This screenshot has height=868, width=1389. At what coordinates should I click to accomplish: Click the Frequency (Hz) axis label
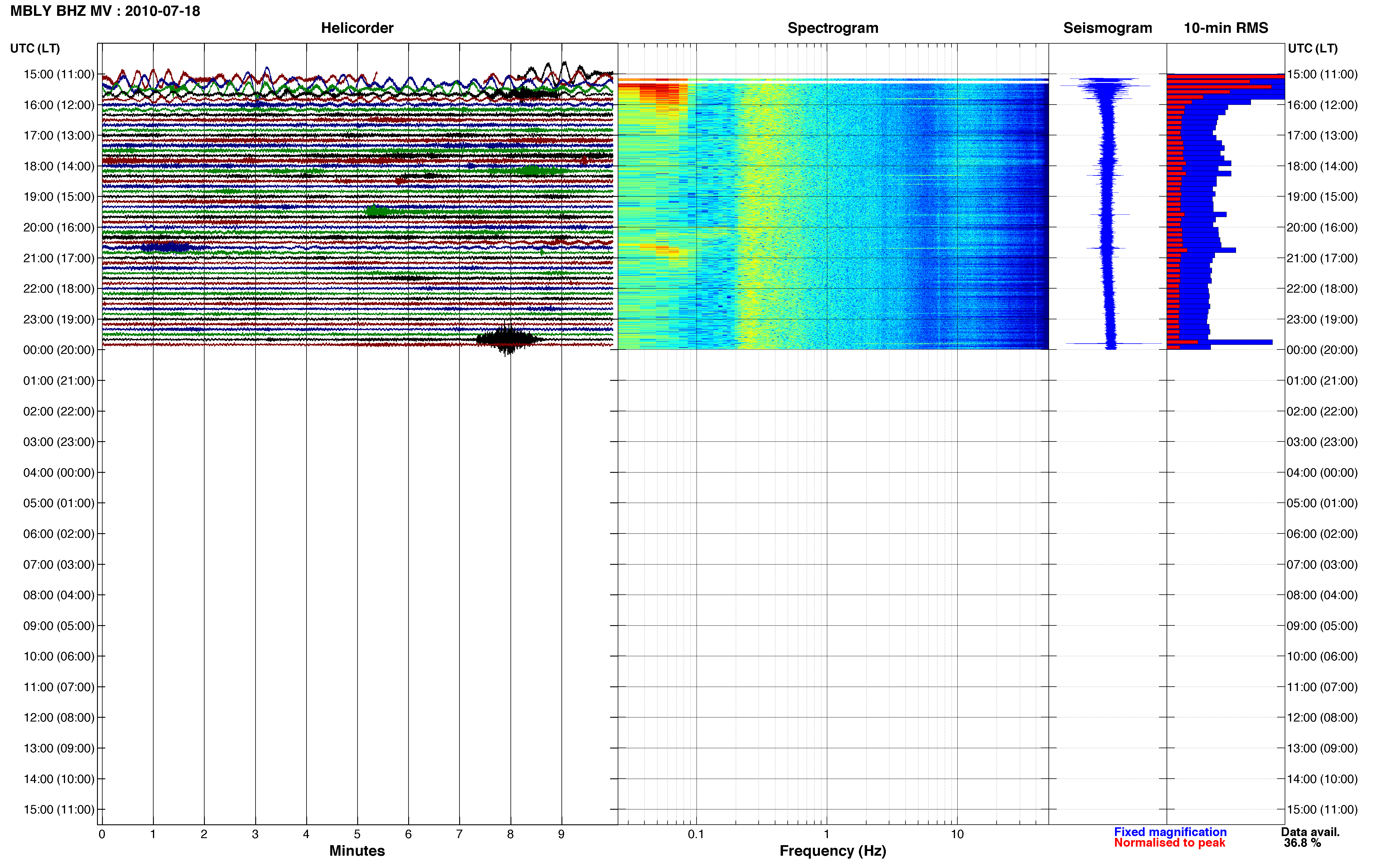(x=833, y=851)
